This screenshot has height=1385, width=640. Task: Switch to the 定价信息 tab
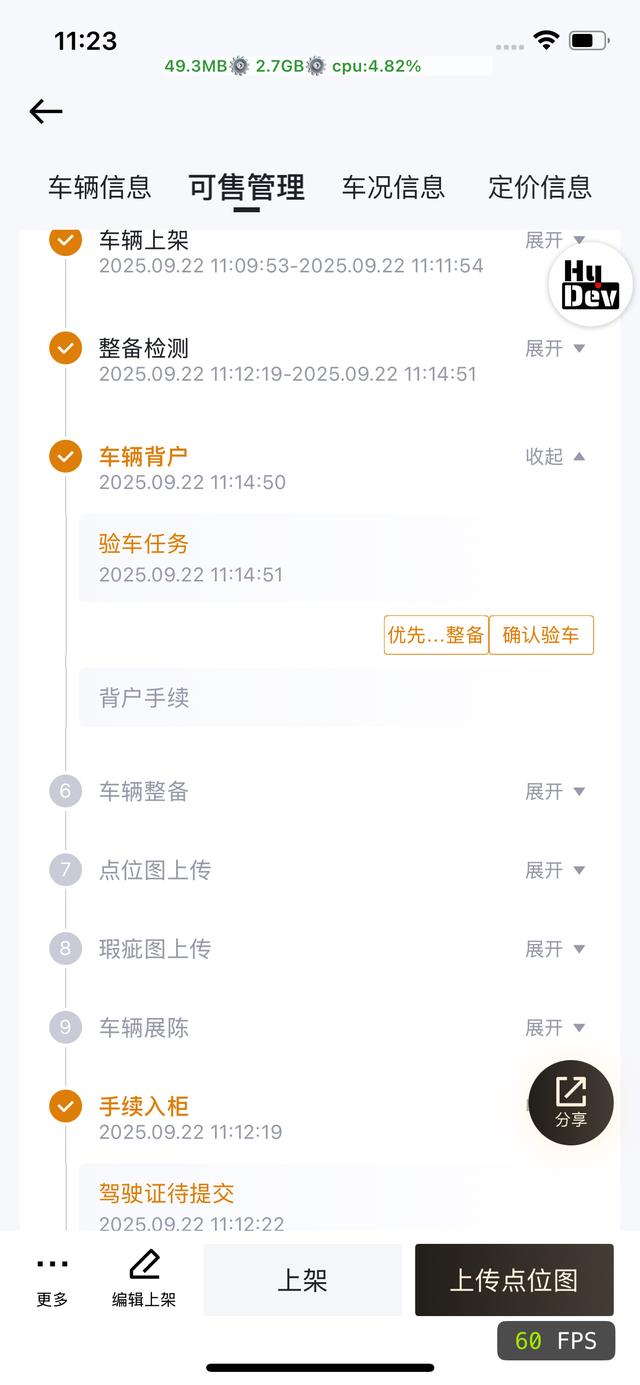pyautogui.click(x=540, y=187)
